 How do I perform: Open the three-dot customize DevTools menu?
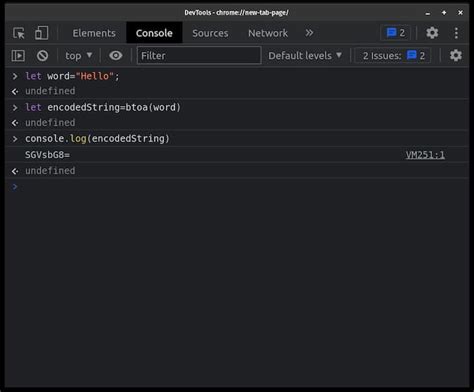pyautogui.click(x=456, y=33)
